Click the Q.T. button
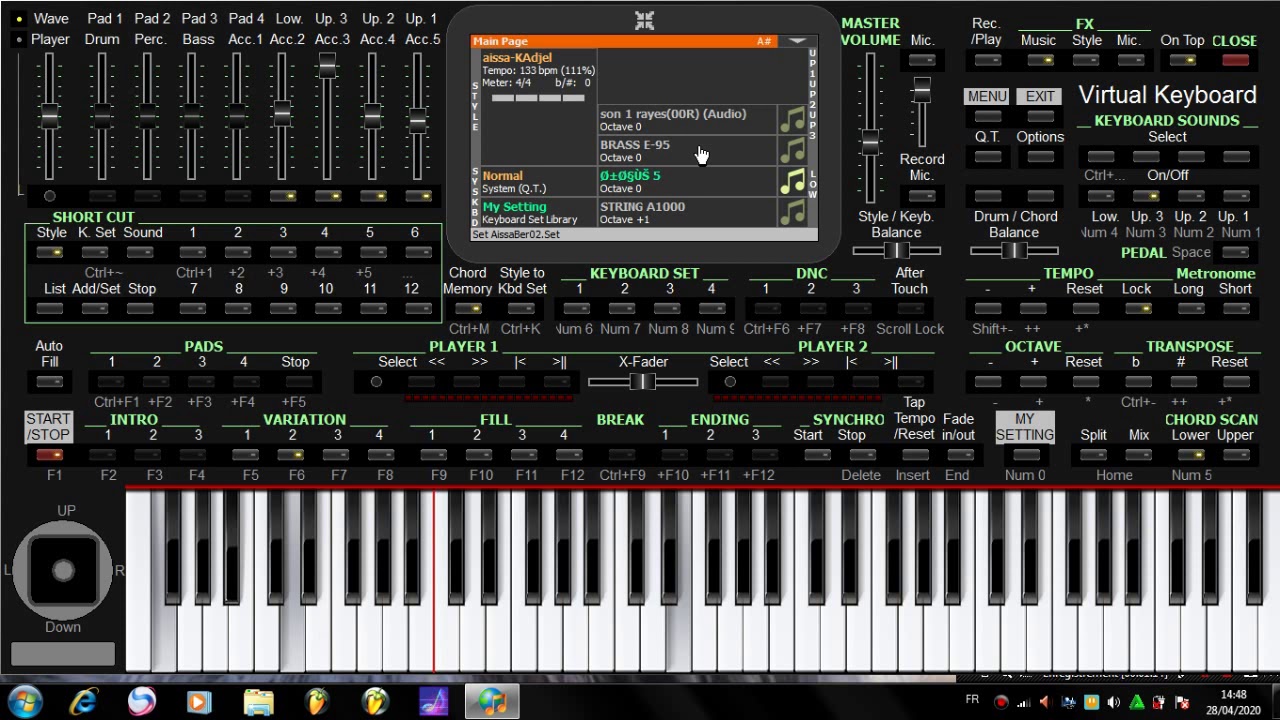 [987, 157]
